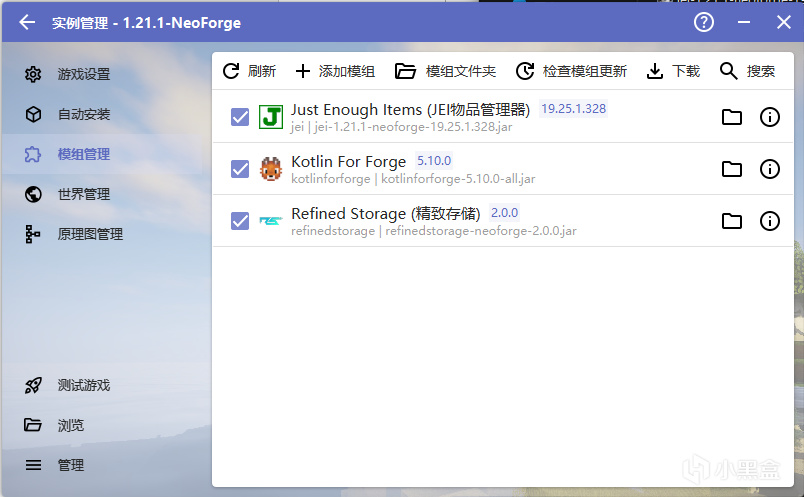Viewport: 804px width, 497px height.
Task: Click the Kotlin For Forge mod name
Action: [x=349, y=162]
